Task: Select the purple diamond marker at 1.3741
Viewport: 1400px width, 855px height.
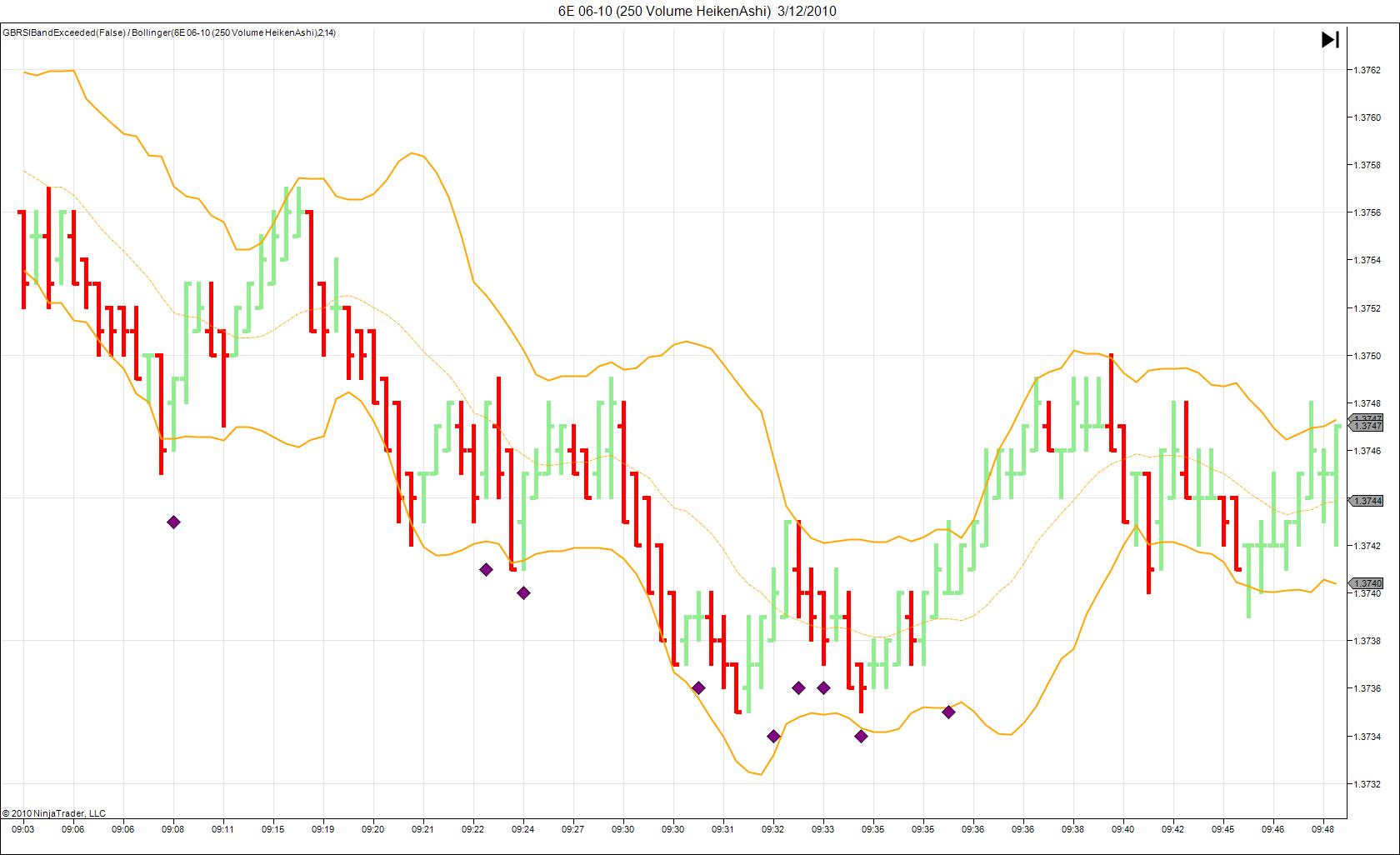Action: [x=486, y=570]
